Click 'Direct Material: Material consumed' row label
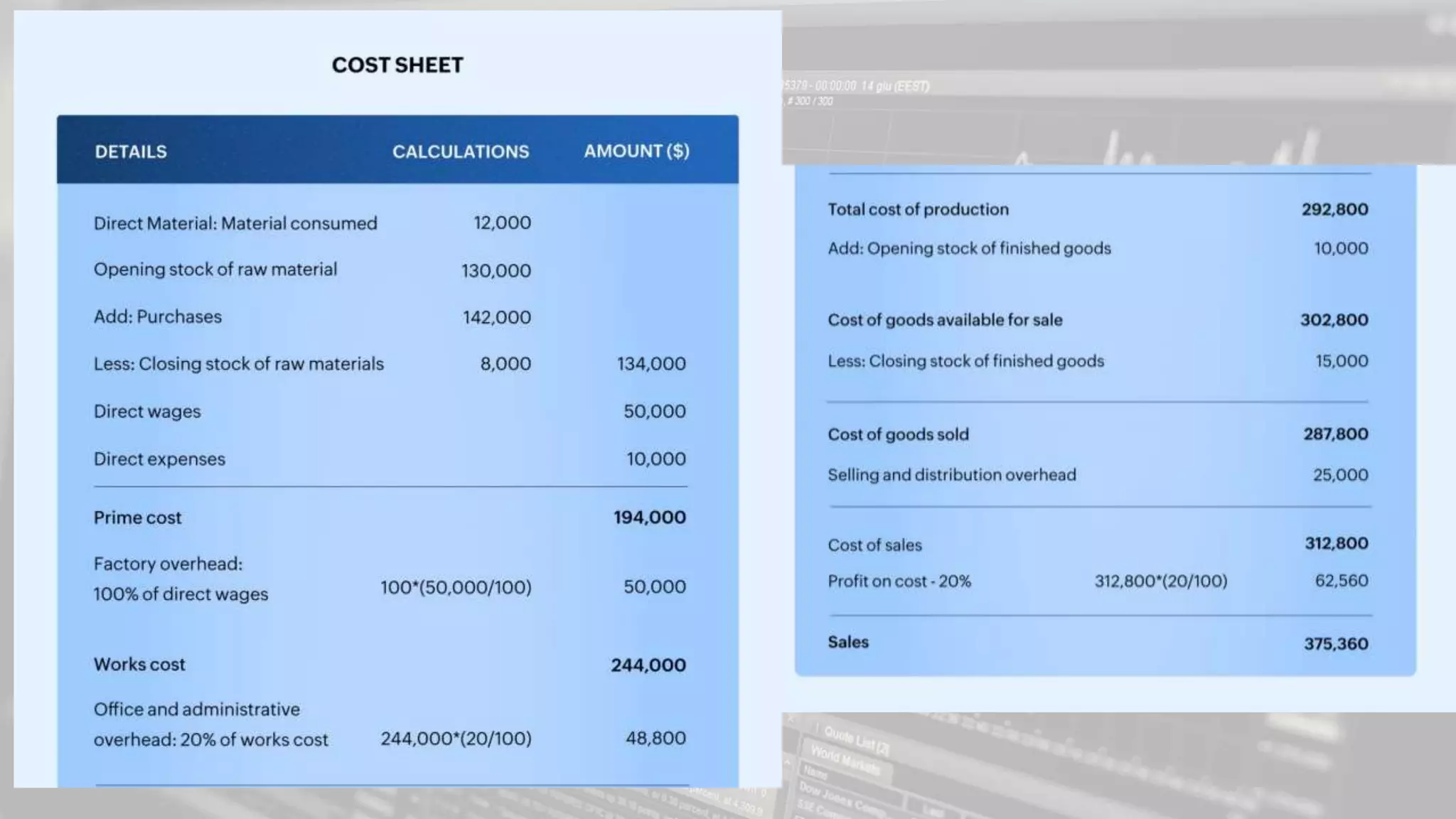Screen dimensions: 1456x819 tap(235, 223)
